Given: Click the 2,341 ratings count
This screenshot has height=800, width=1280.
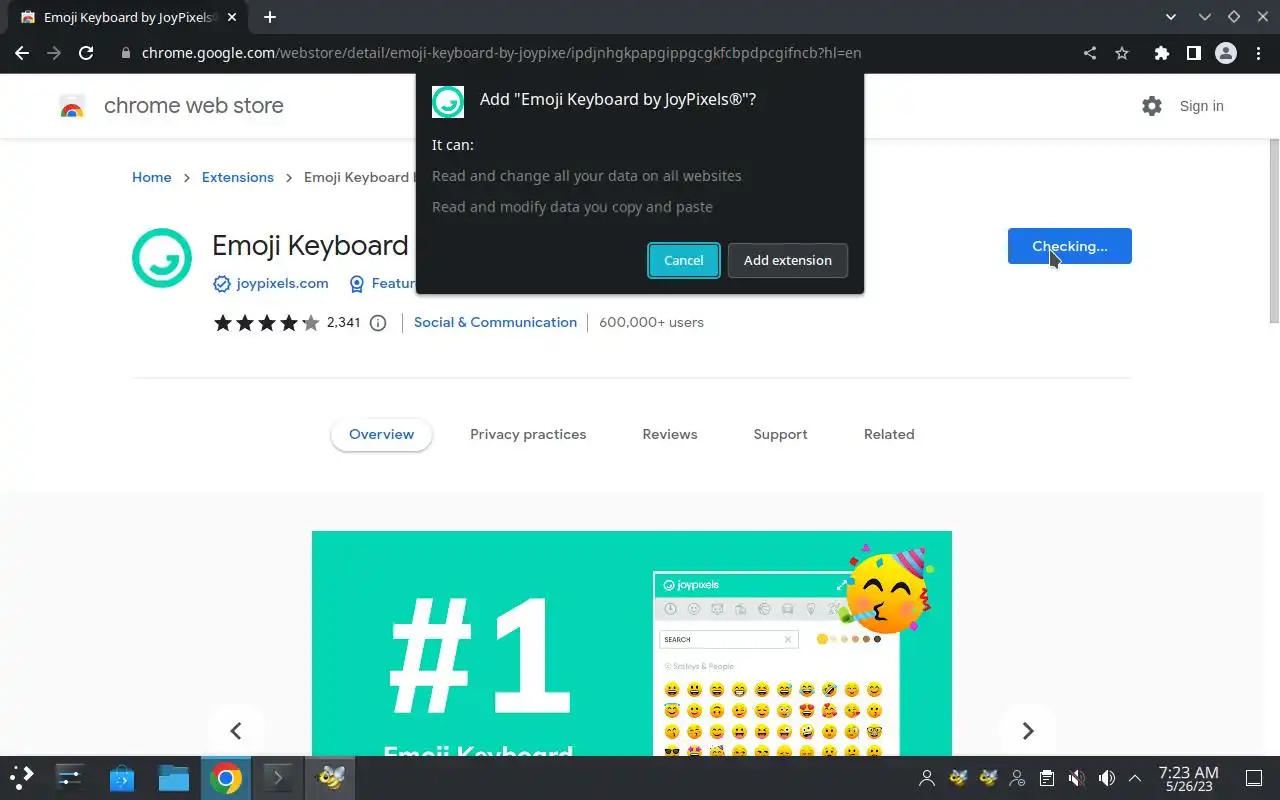Looking at the screenshot, I should coord(343,322).
